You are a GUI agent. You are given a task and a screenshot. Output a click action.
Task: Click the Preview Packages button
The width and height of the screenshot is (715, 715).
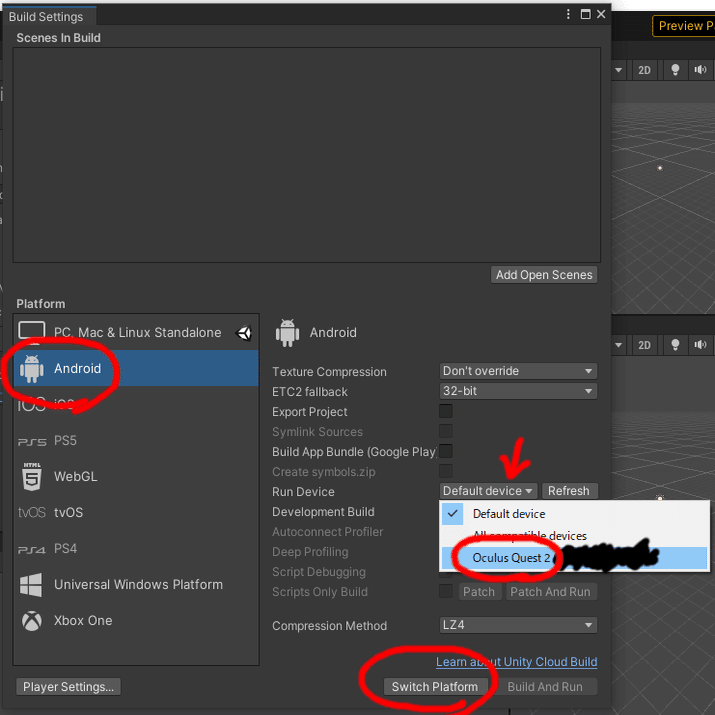tap(684, 26)
